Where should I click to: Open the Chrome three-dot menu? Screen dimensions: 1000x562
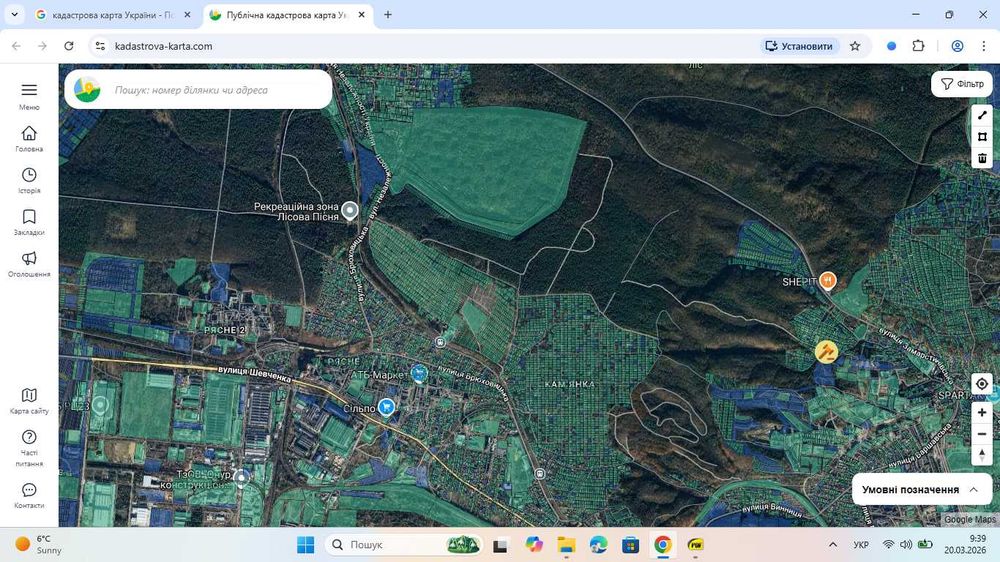983,46
